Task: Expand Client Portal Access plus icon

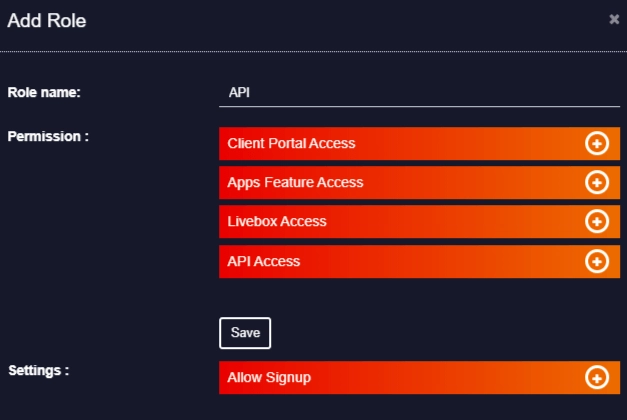Action: [597, 143]
